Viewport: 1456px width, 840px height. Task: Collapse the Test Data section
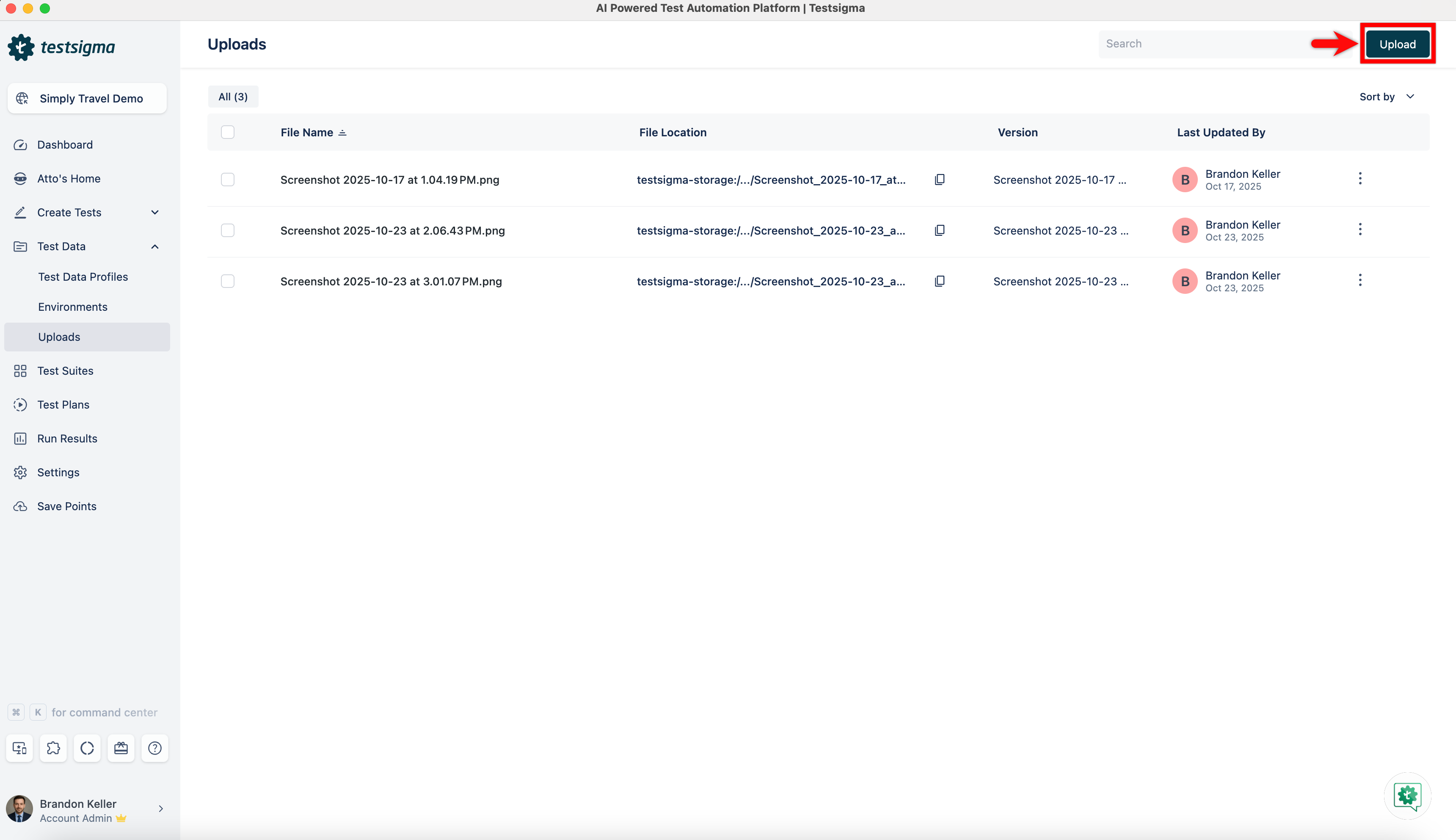[154, 246]
